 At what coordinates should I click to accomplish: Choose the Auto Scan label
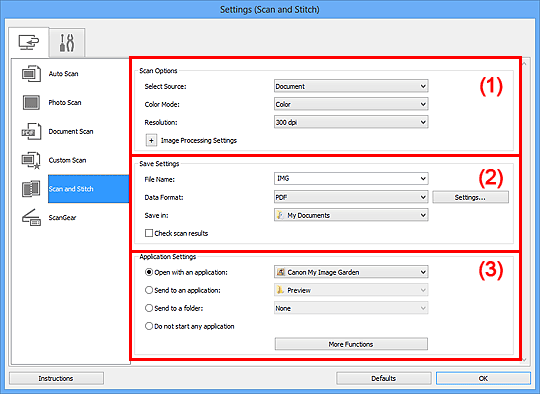click(63, 74)
